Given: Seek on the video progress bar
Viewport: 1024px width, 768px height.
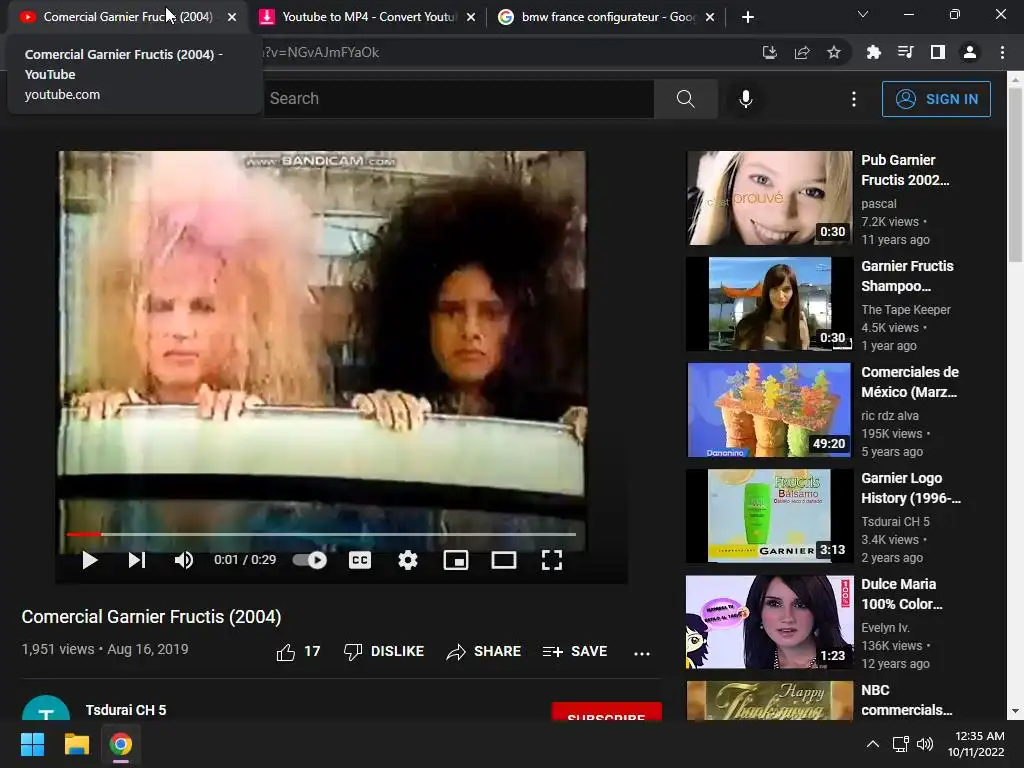Looking at the screenshot, I should pyautogui.click(x=321, y=534).
